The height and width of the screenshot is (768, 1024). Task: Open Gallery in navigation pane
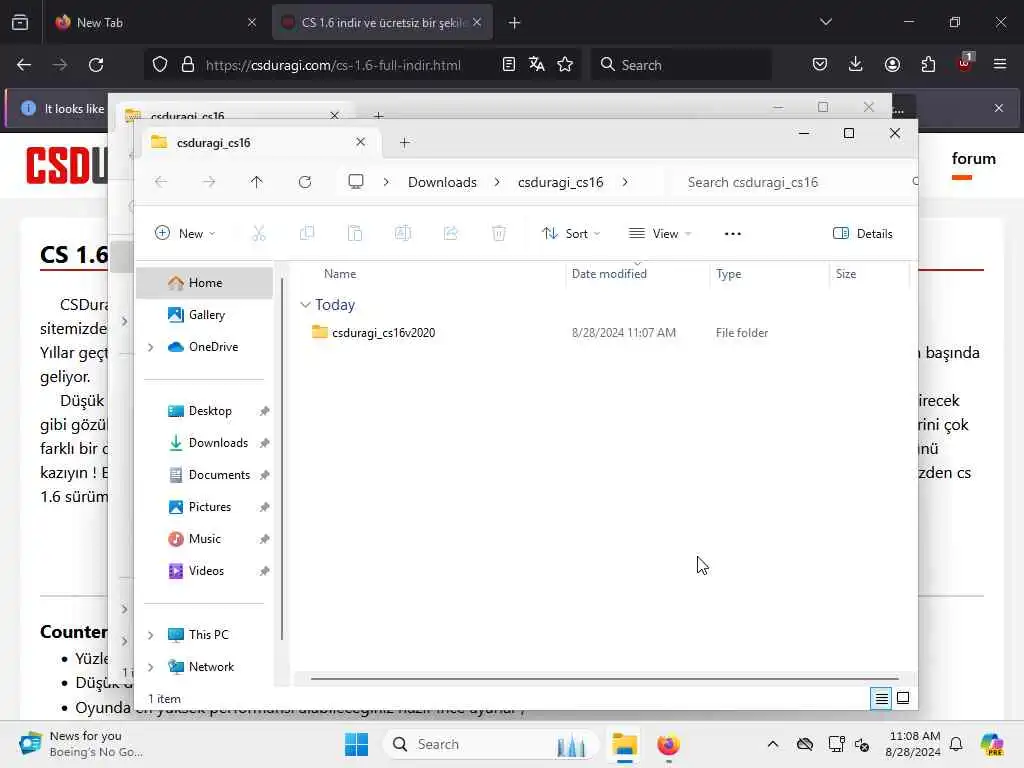click(204, 315)
